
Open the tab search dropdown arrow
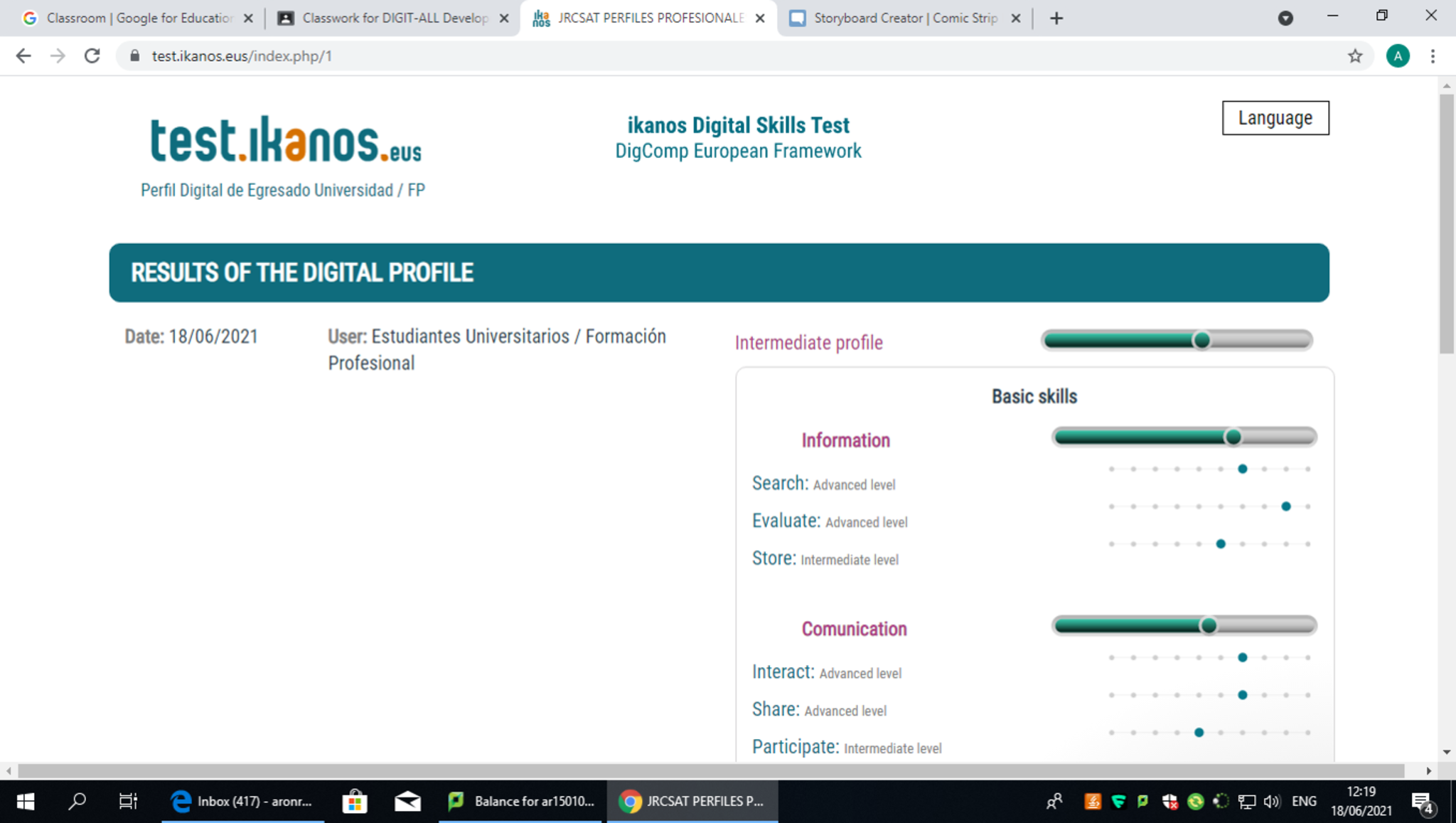pos(1285,18)
